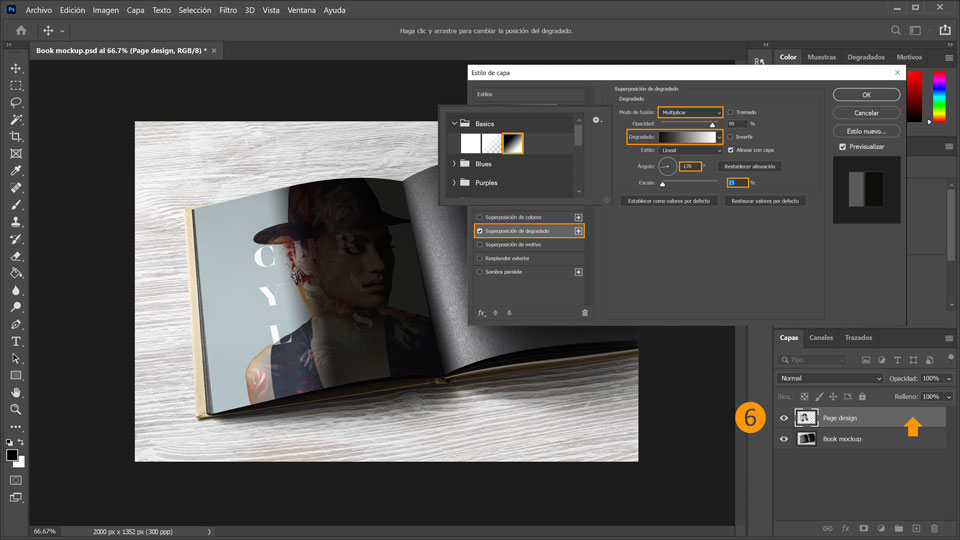
Task: Enable the Invertir checkbox
Action: tap(731, 136)
